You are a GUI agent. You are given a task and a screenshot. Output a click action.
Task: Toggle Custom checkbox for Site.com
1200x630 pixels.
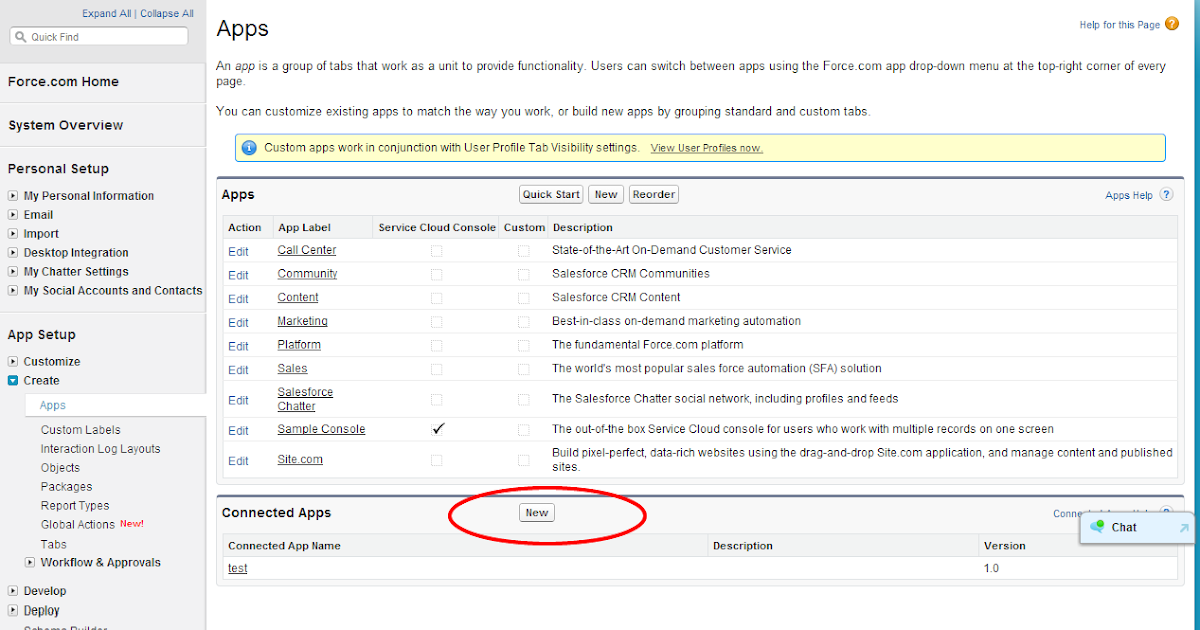pyautogui.click(x=524, y=460)
